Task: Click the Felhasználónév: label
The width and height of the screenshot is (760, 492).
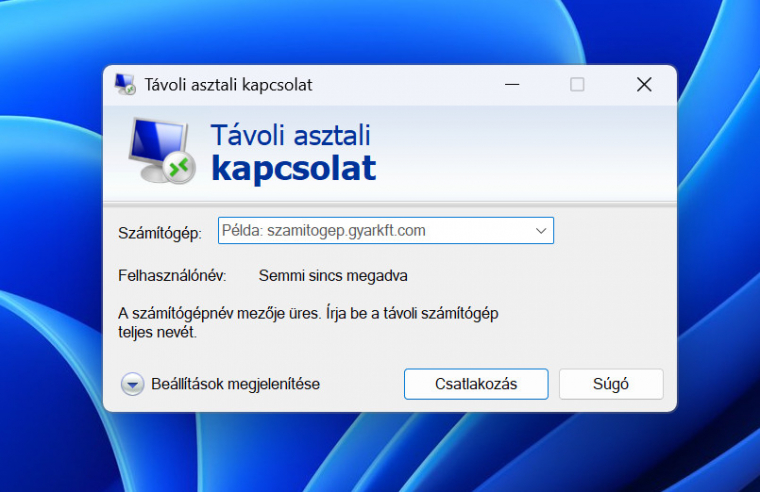Action: coord(173,274)
